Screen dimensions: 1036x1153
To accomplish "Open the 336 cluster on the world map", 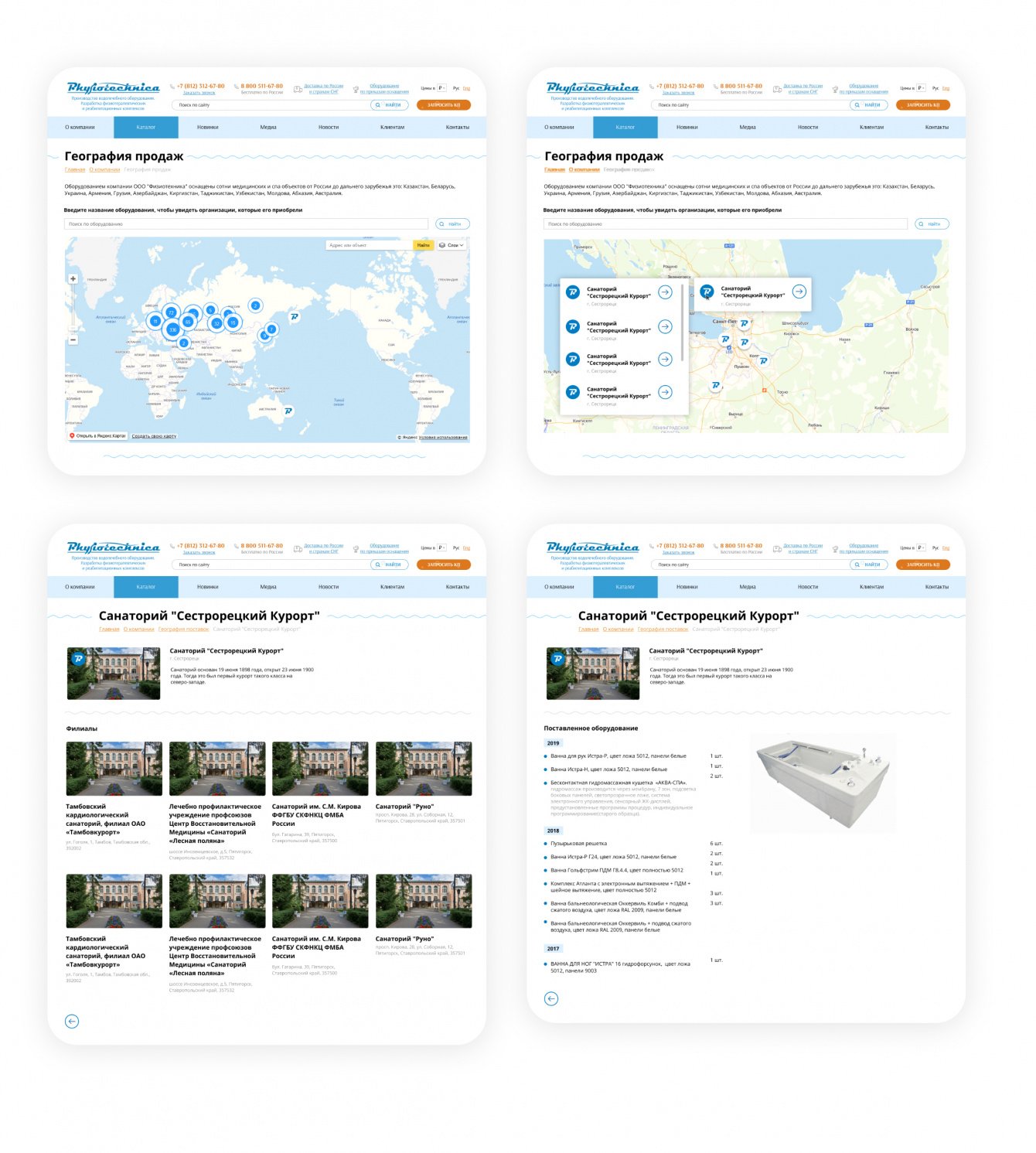I will pyautogui.click(x=172, y=329).
